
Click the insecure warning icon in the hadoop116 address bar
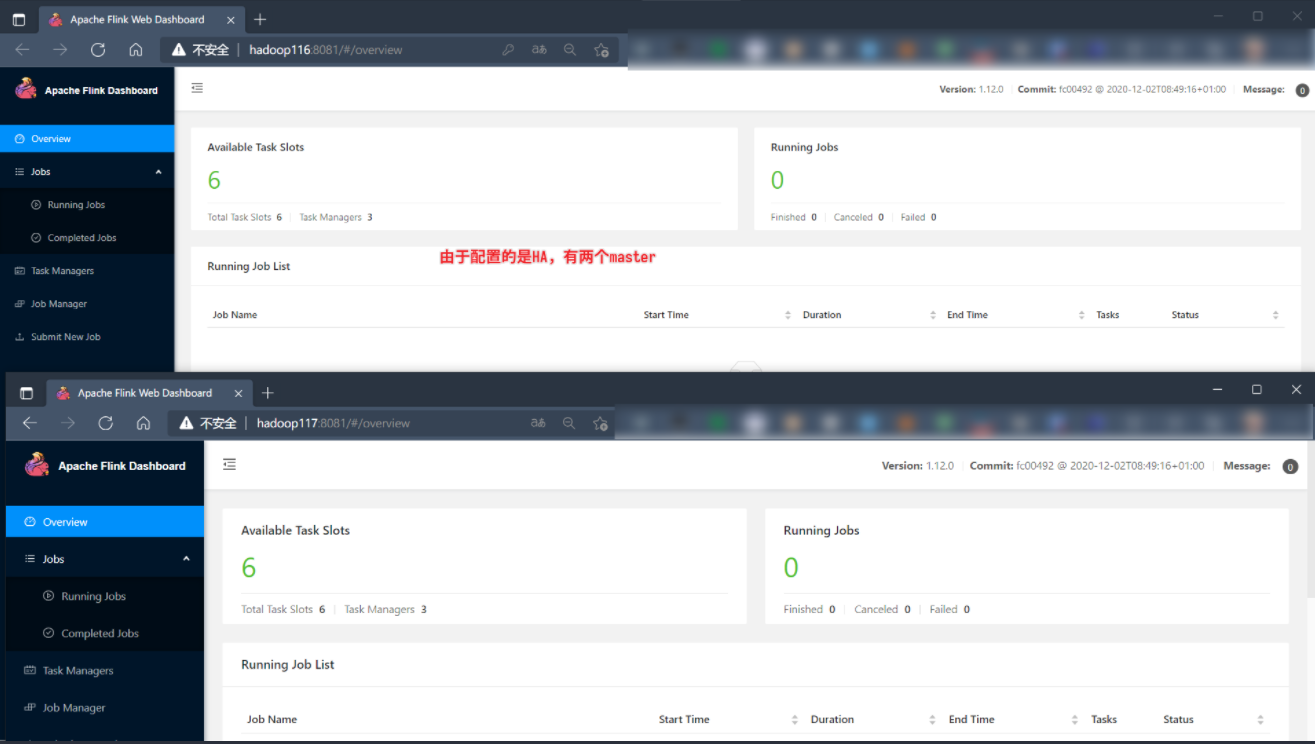(x=179, y=50)
